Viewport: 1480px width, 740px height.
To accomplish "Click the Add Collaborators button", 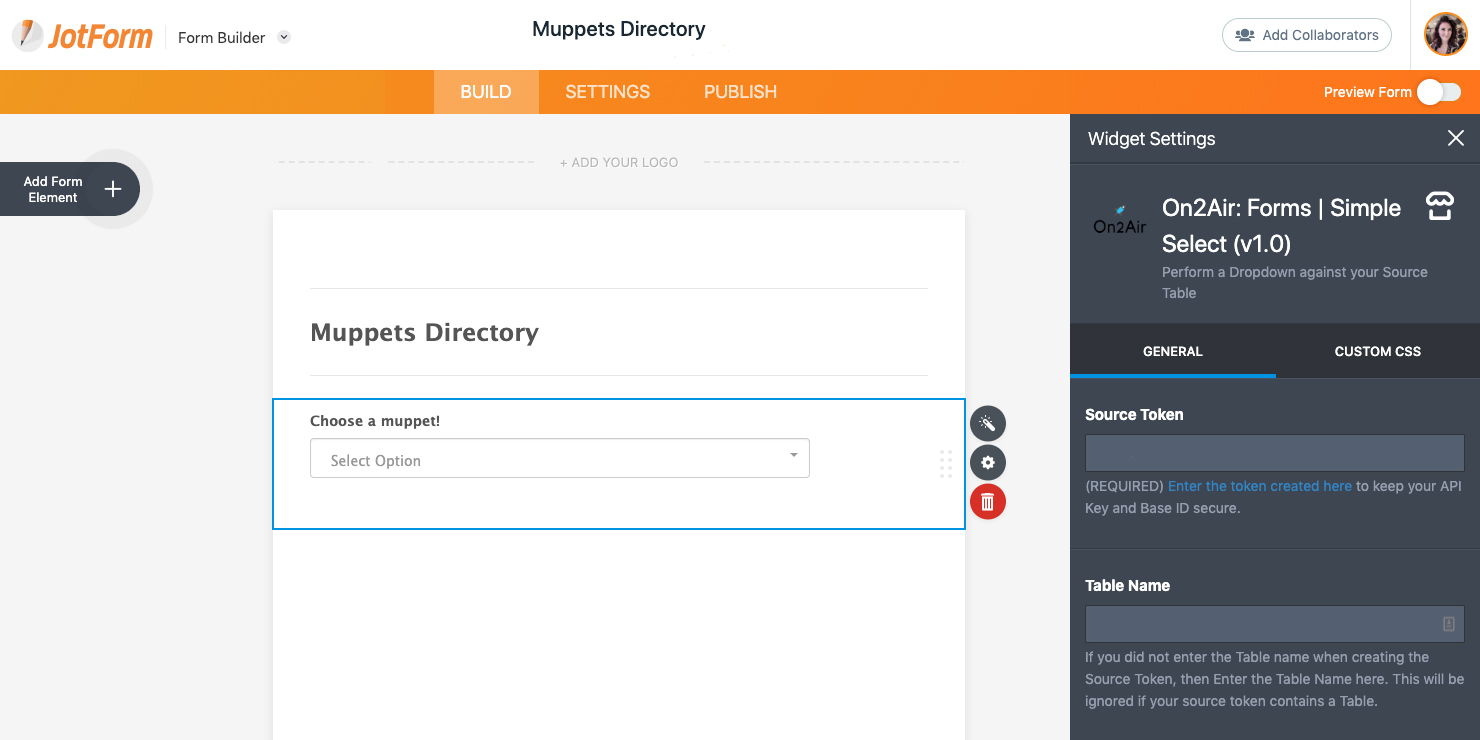I will [1307, 35].
